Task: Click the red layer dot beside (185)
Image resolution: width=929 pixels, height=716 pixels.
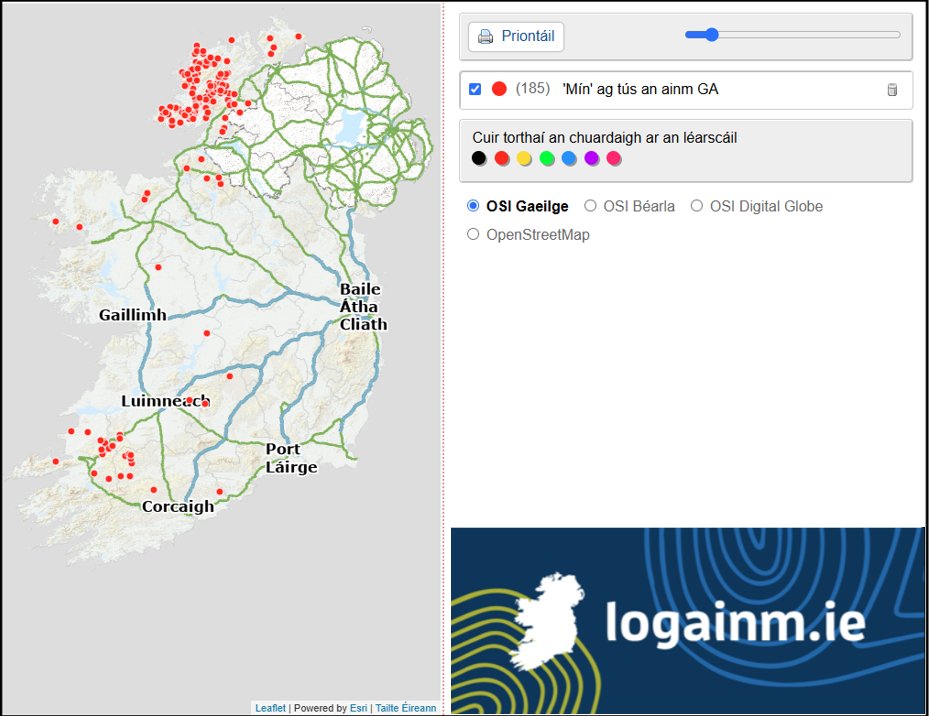Action: 499,89
